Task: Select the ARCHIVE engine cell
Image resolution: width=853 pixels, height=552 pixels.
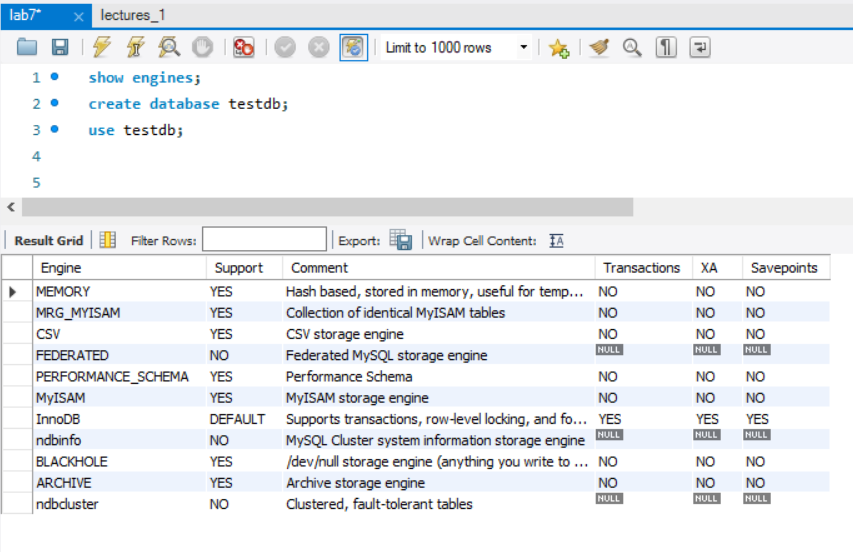Action: click(120, 482)
